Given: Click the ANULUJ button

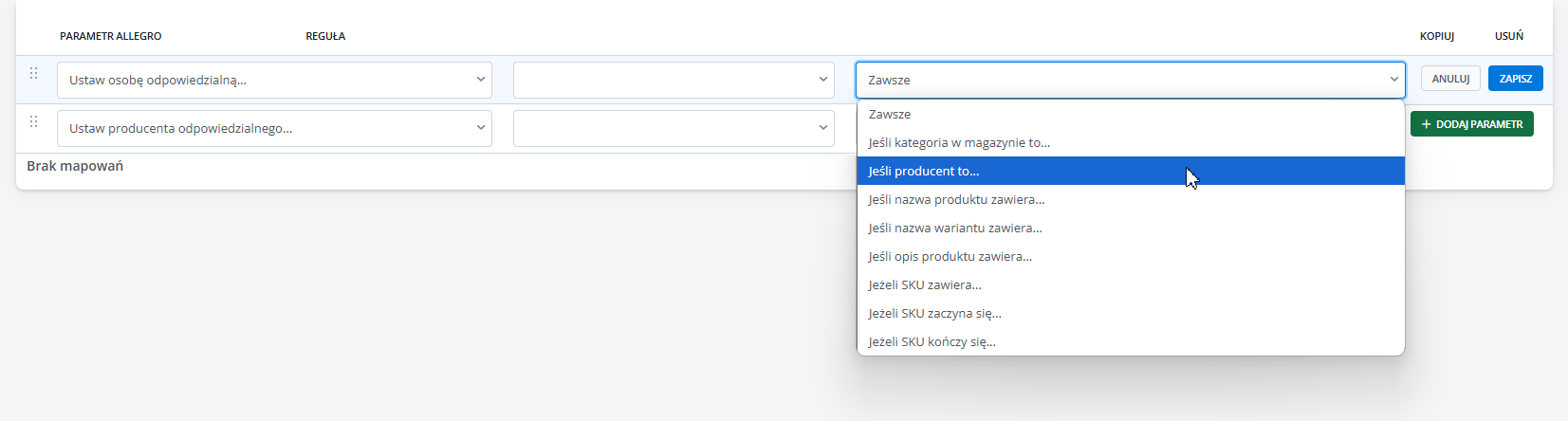Looking at the screenshot, I should tap(1450, 79).
